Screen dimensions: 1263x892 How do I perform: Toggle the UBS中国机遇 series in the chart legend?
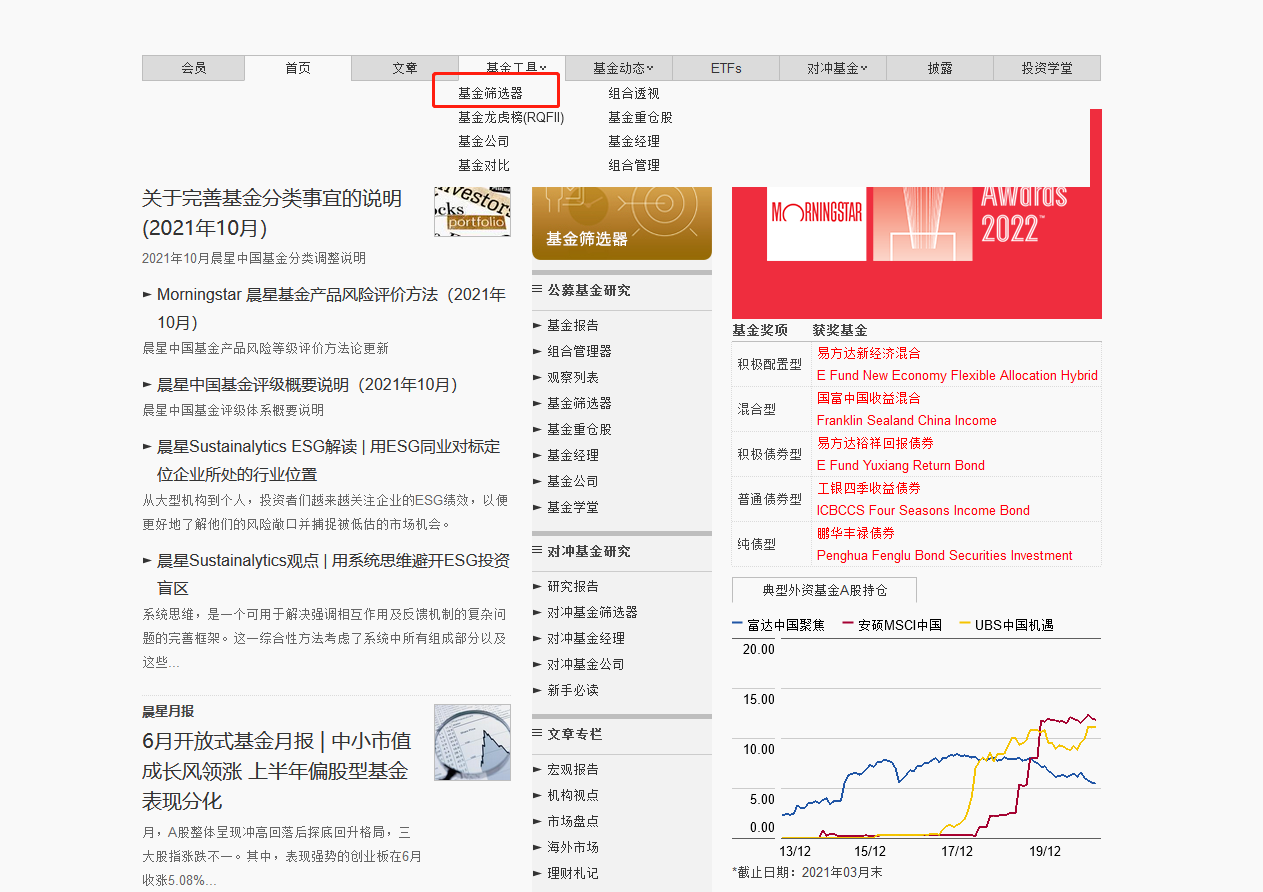(1004, 623)
